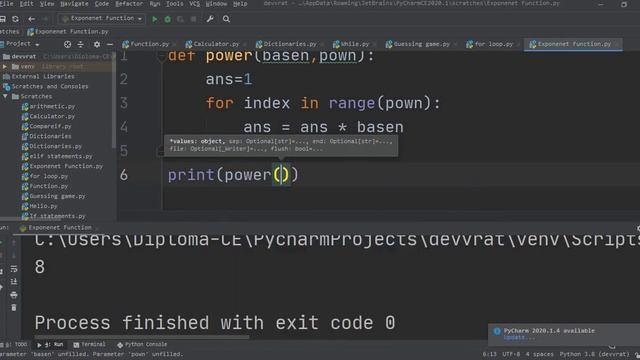Open the Run configuration dropdown Exponenet Function

102,19
